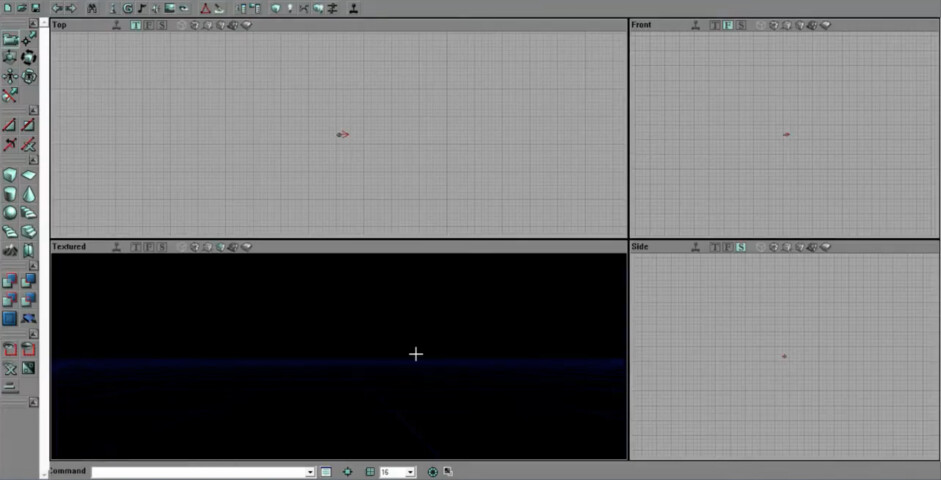Open the Sound browser
The width and height of the screenshot is (941, 480).
155,8
